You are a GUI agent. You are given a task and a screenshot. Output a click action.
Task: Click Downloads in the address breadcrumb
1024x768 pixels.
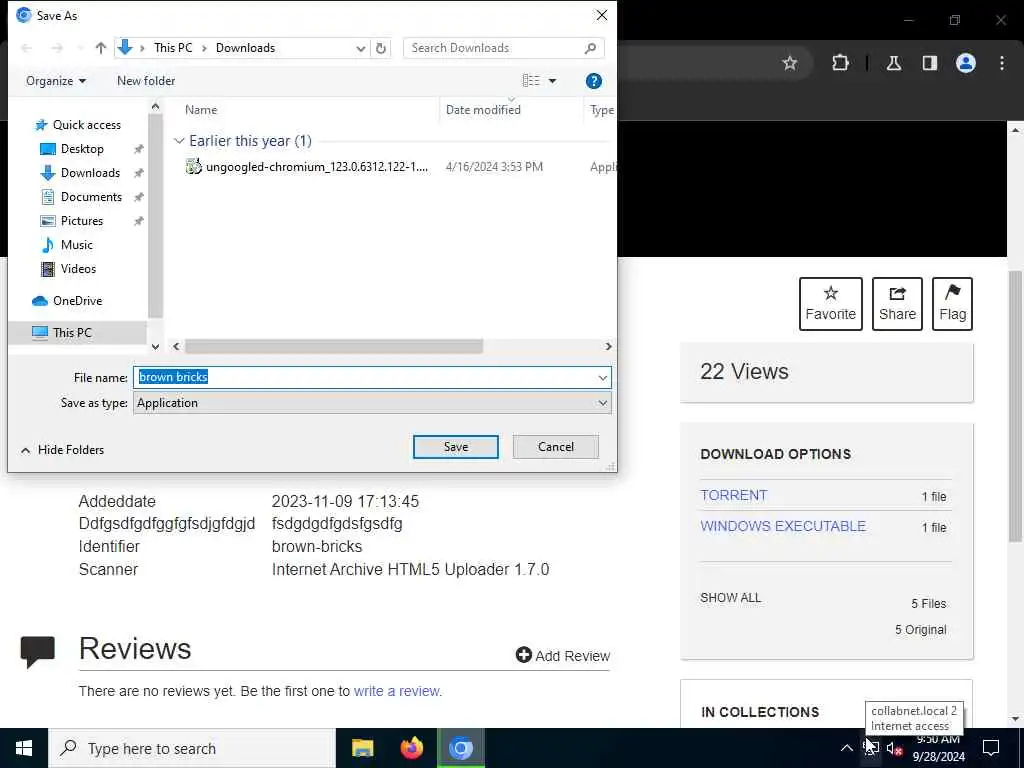246,48
